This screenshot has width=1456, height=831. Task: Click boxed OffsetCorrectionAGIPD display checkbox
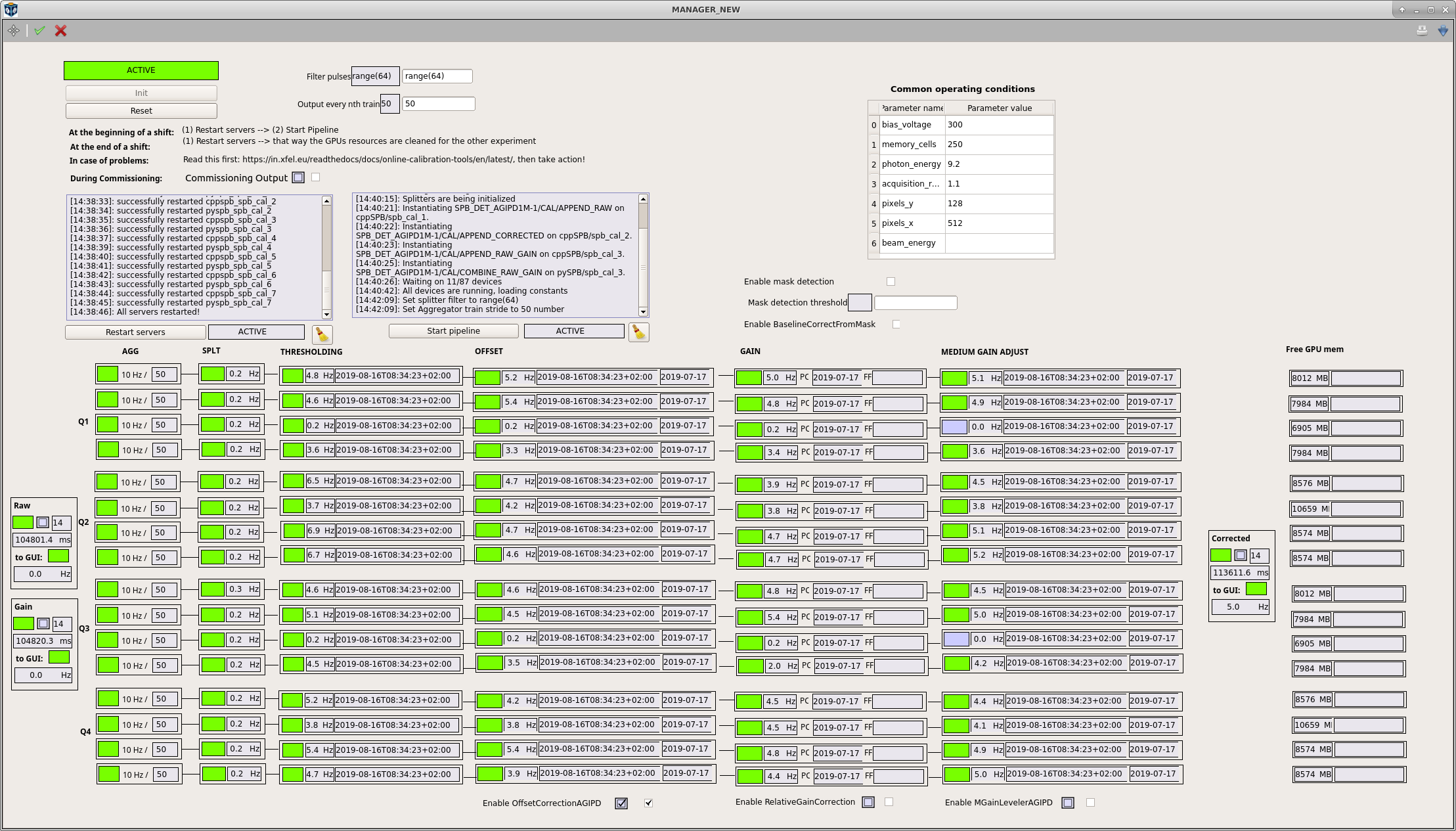click(621, 803)
